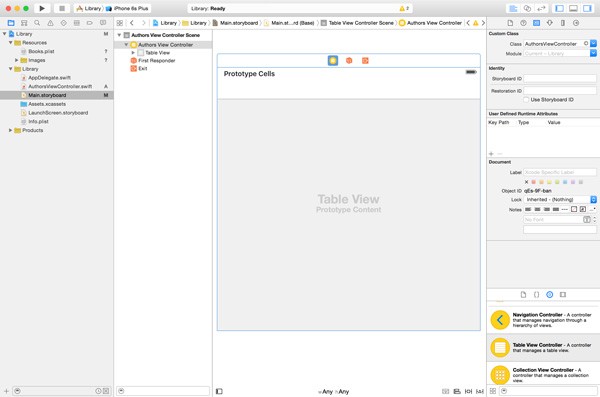Show the File Template library tab
This screenshot has height=397, width=600.
pyautogui.click(x=523, y=294)
